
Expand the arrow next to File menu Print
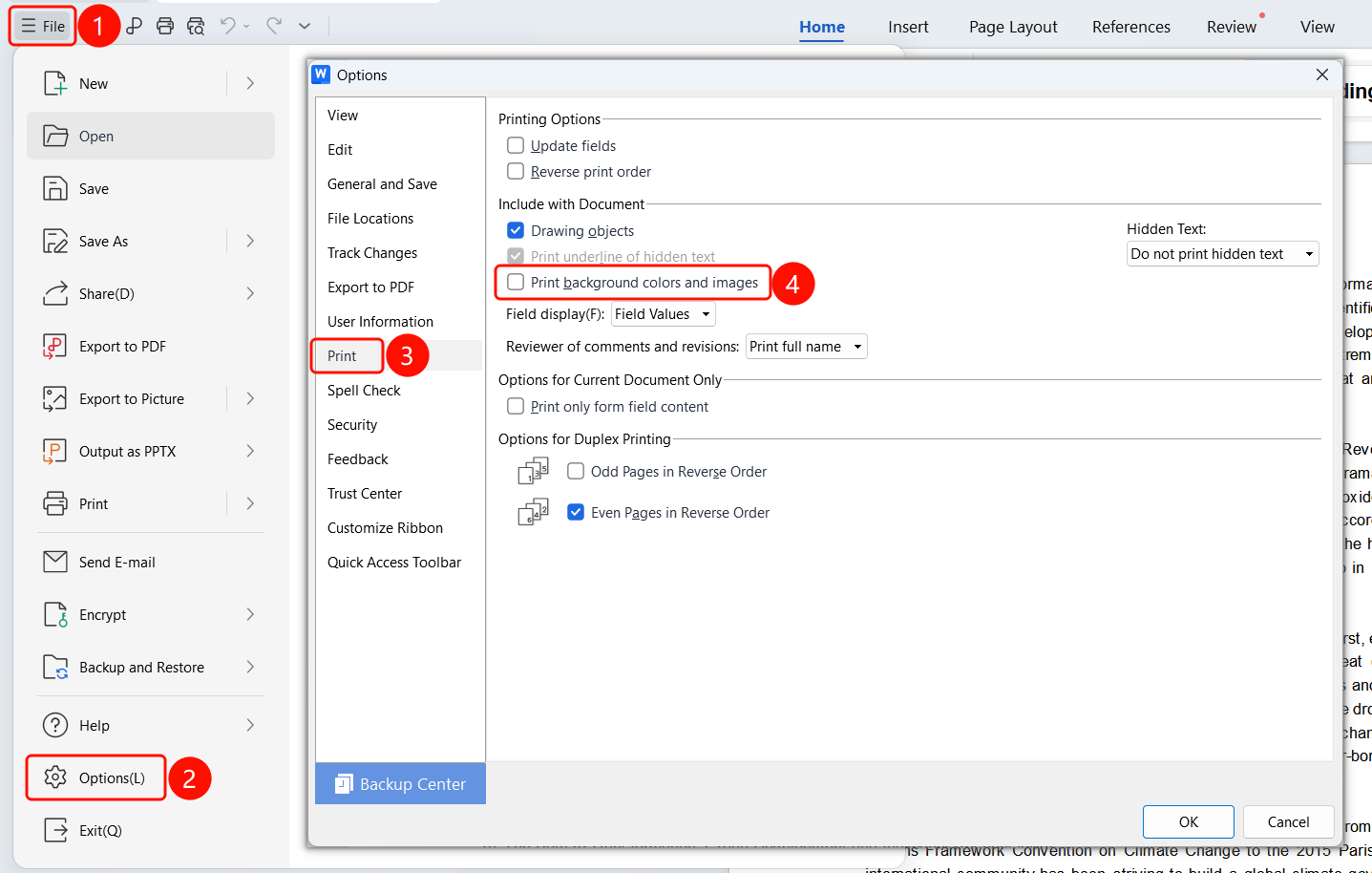click(x=250, y=504)
